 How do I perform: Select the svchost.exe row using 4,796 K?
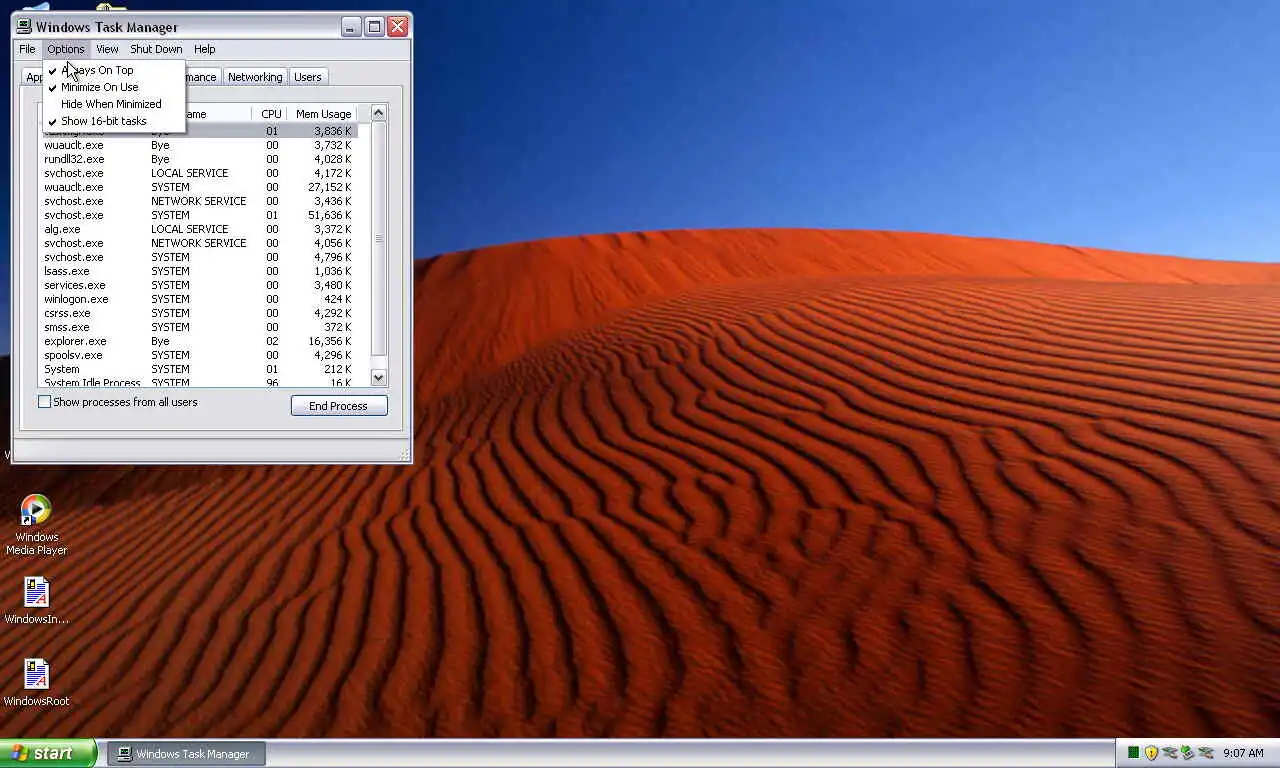198,257
